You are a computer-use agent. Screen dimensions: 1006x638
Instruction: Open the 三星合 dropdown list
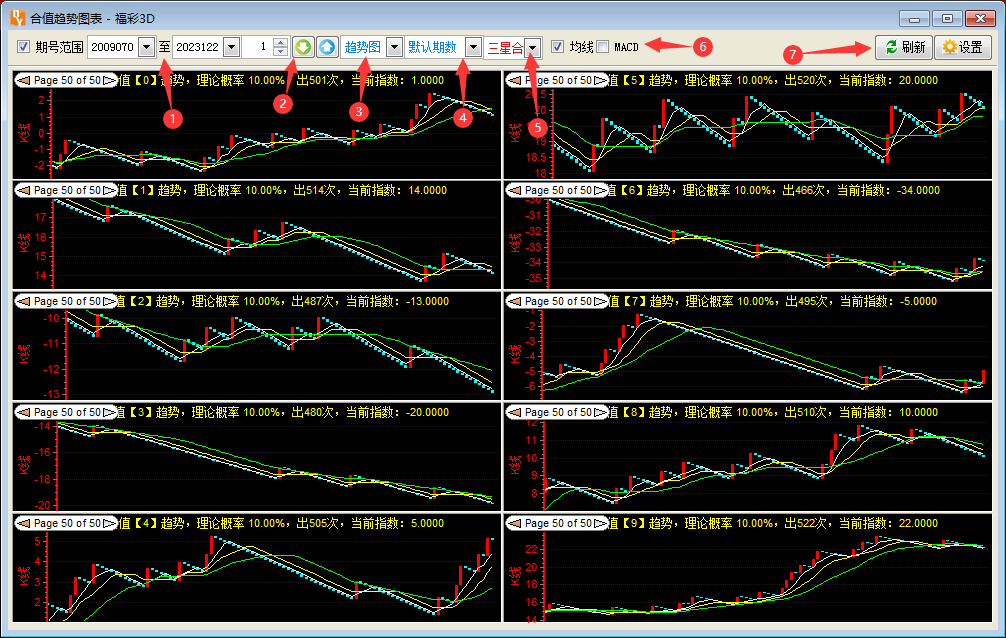click(x=534, y=47)
